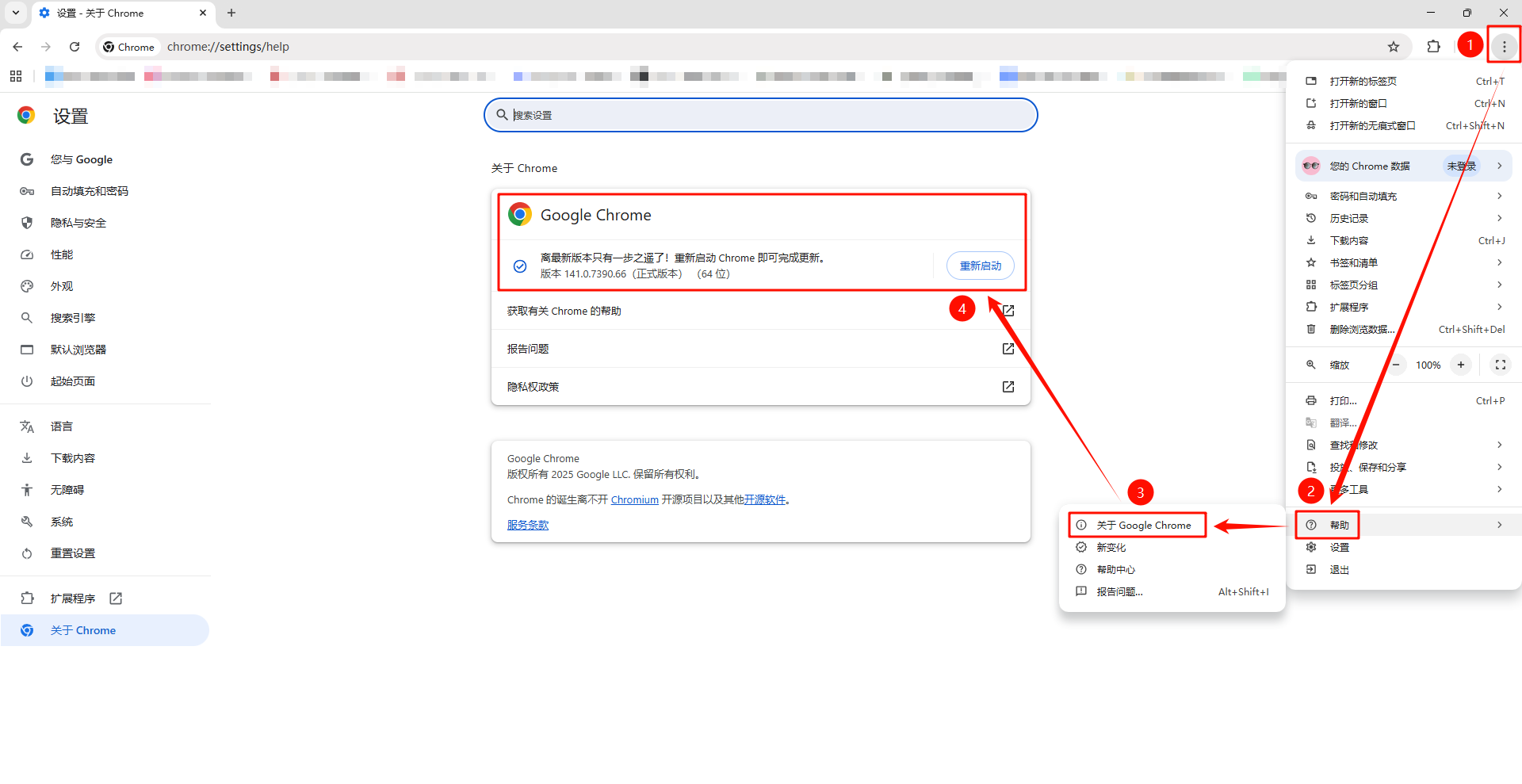The image size is (1522, 784).
Task: Click the 重新启动 relaunch button
Action: [x=980, y=266]
